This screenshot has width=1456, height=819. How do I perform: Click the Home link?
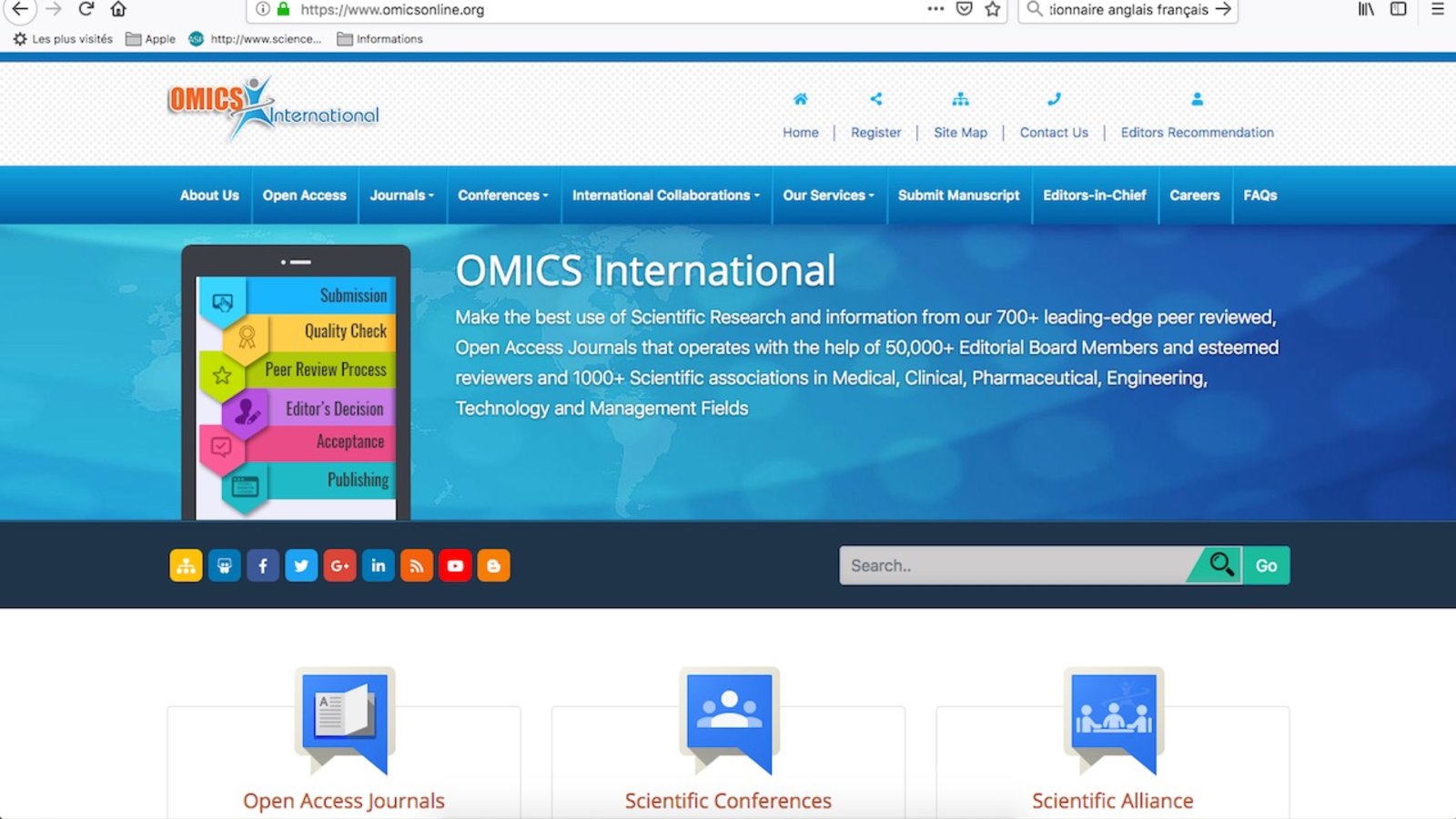point(801,133)
